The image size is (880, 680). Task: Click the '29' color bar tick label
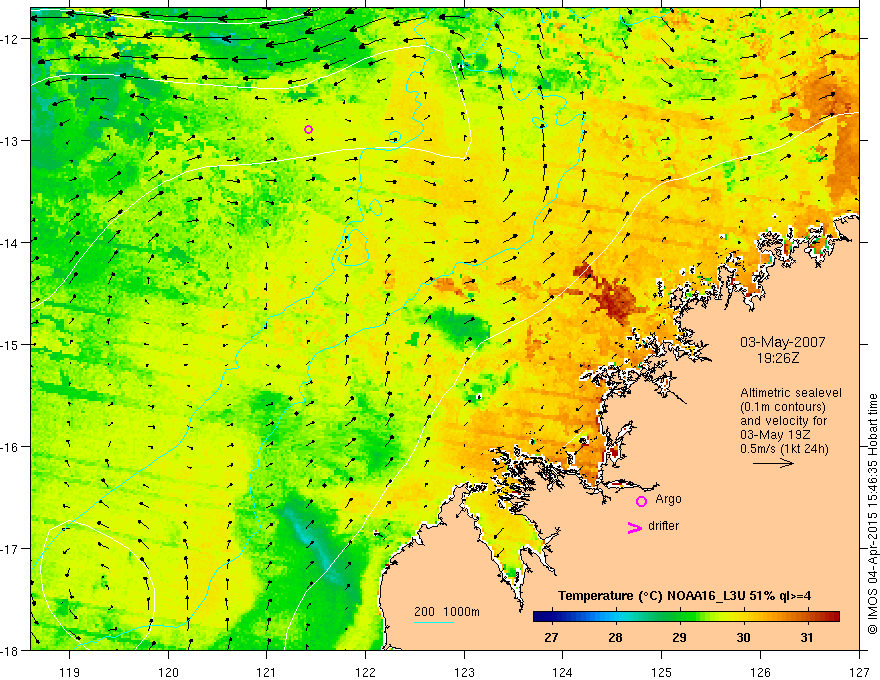coord(679,638)
